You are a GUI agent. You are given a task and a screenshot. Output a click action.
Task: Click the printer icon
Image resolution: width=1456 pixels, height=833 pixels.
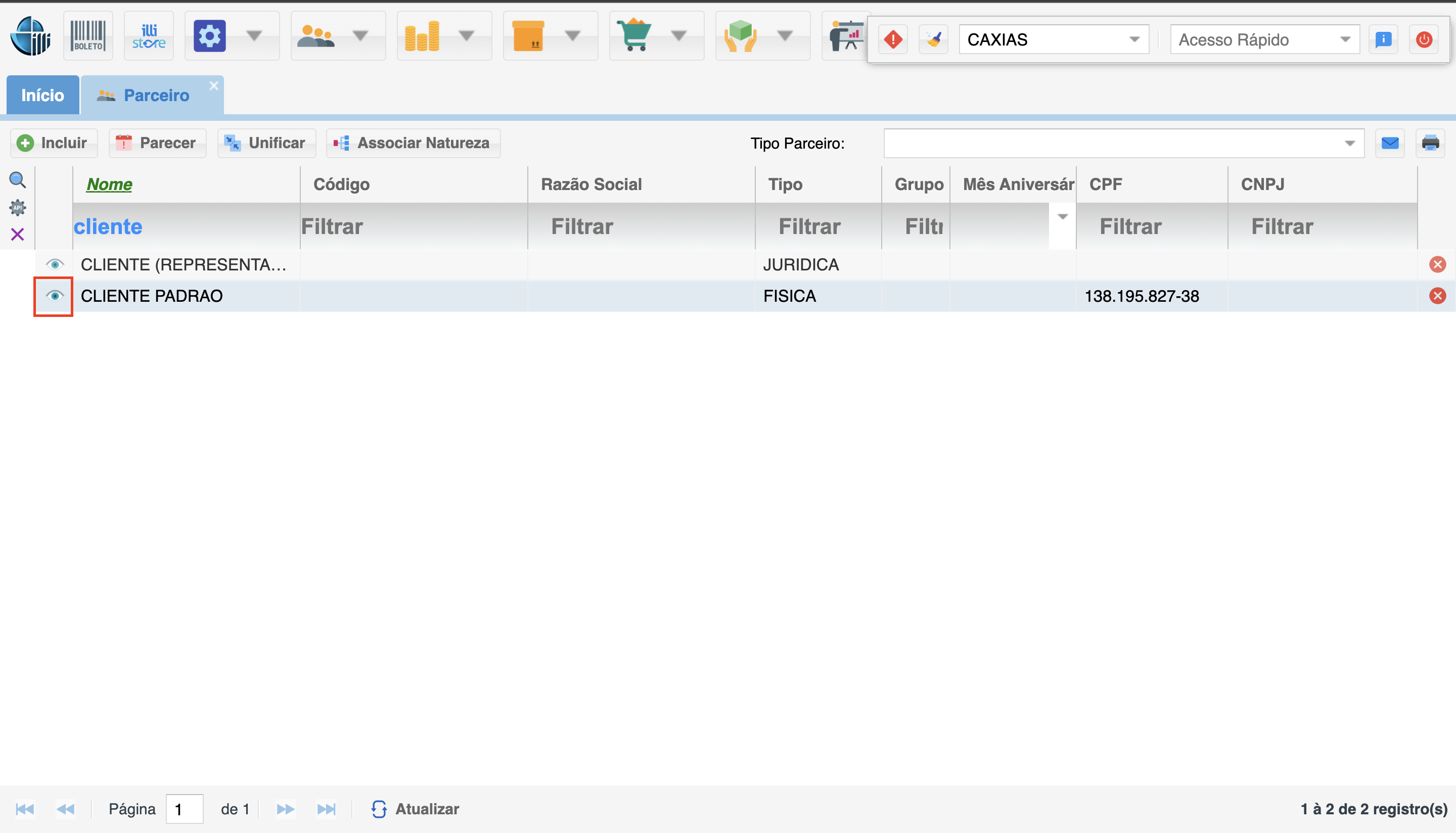1430,143
